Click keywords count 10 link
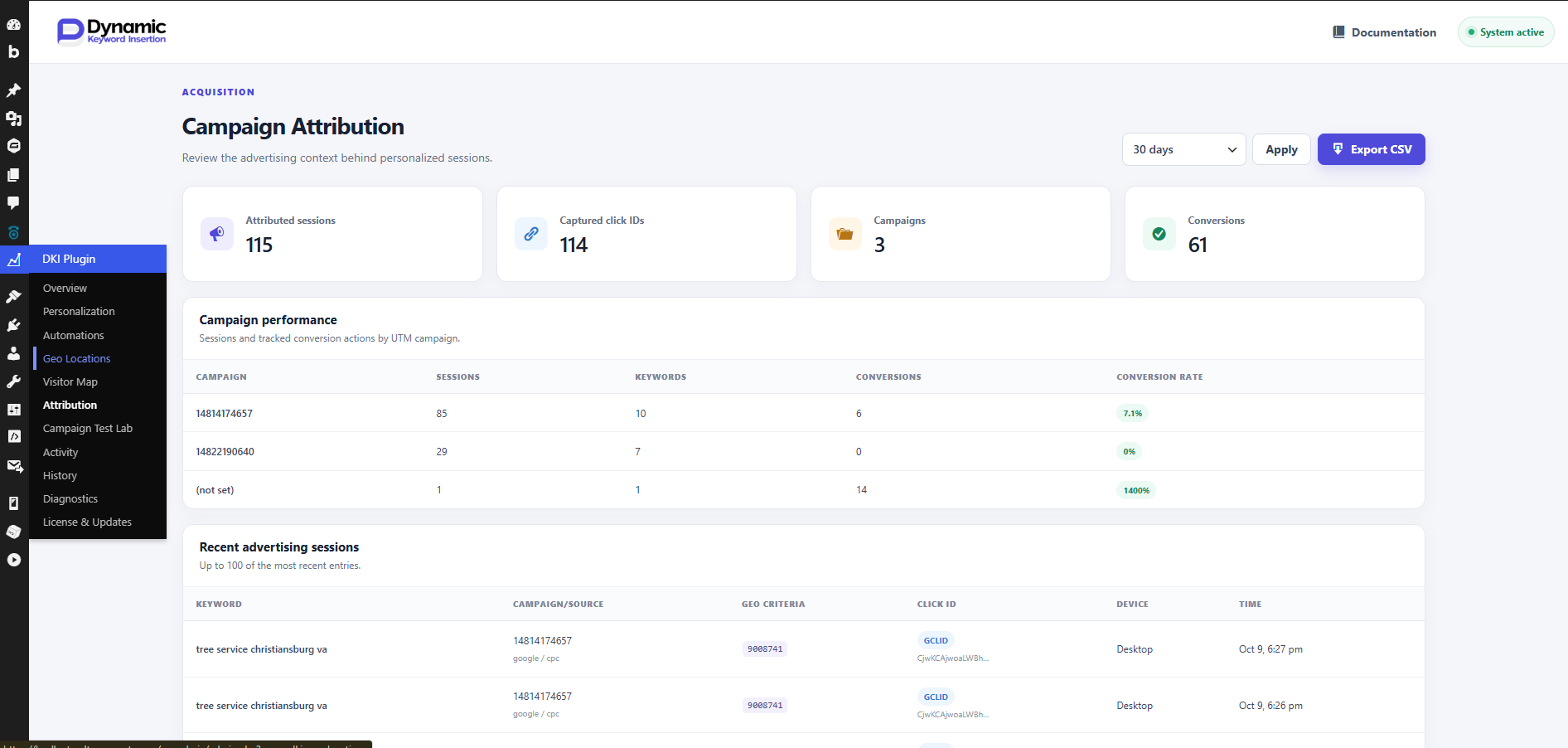 (641, 413)
